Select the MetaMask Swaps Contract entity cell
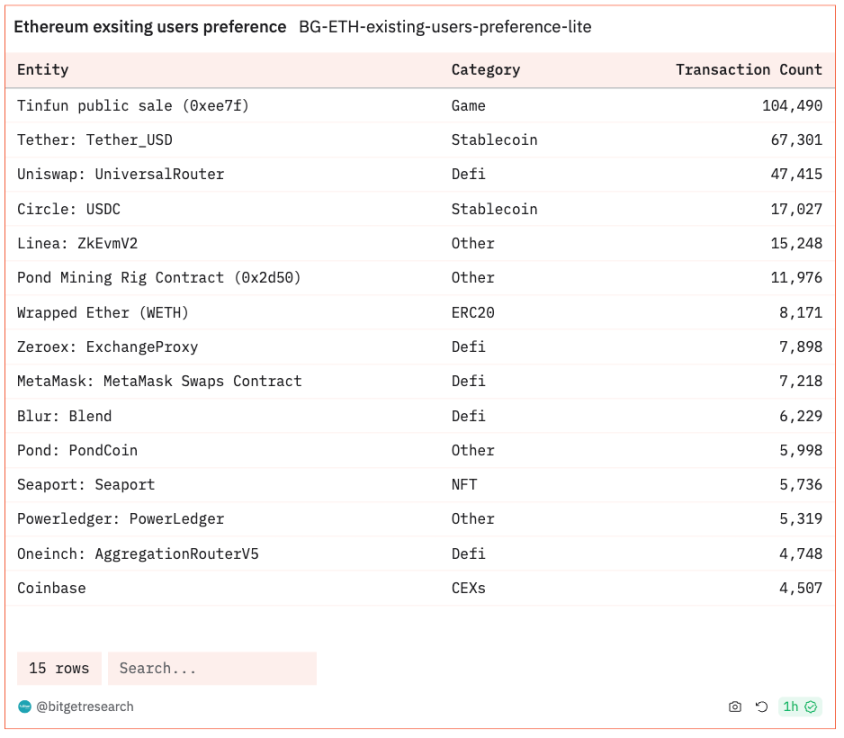The image size is (844, 738). (159, 381)
